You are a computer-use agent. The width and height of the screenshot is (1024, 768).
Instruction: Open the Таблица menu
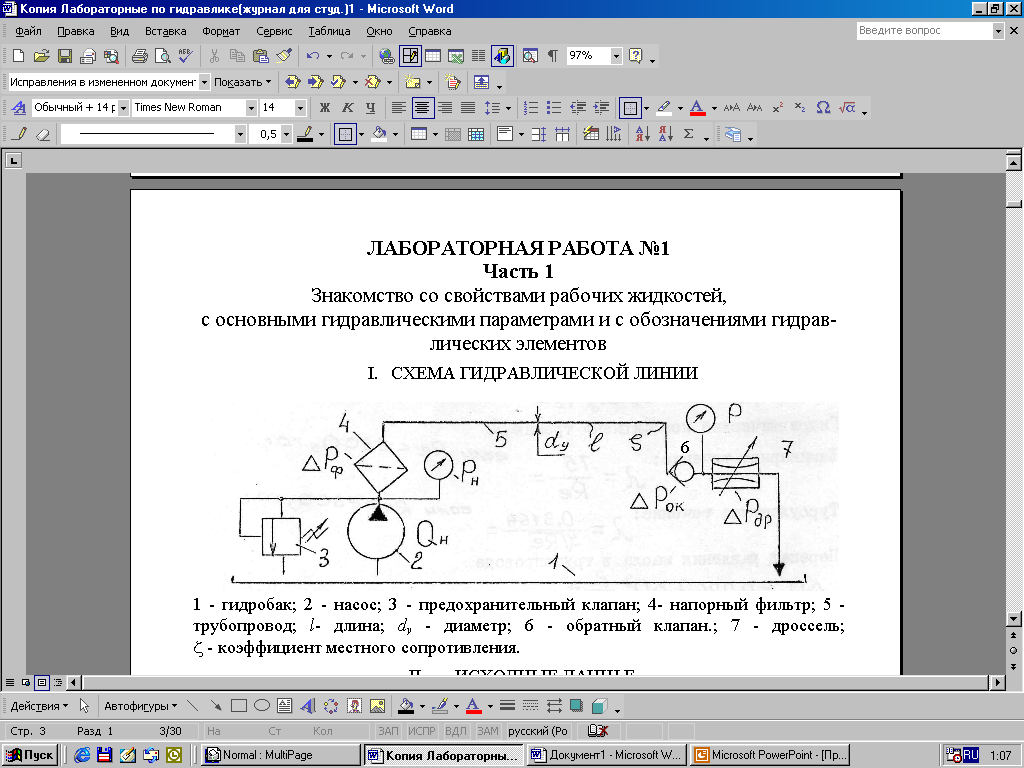click(329, 31)
